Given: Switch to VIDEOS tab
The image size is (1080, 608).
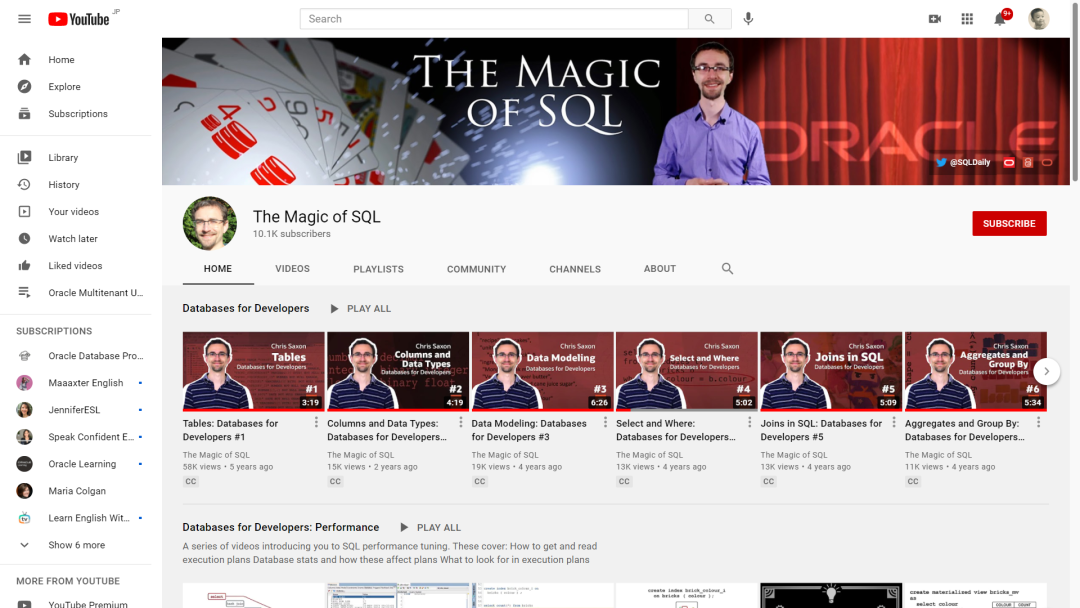Looking at the screenshot, I should pyautogui.click(x=292, y=269).
